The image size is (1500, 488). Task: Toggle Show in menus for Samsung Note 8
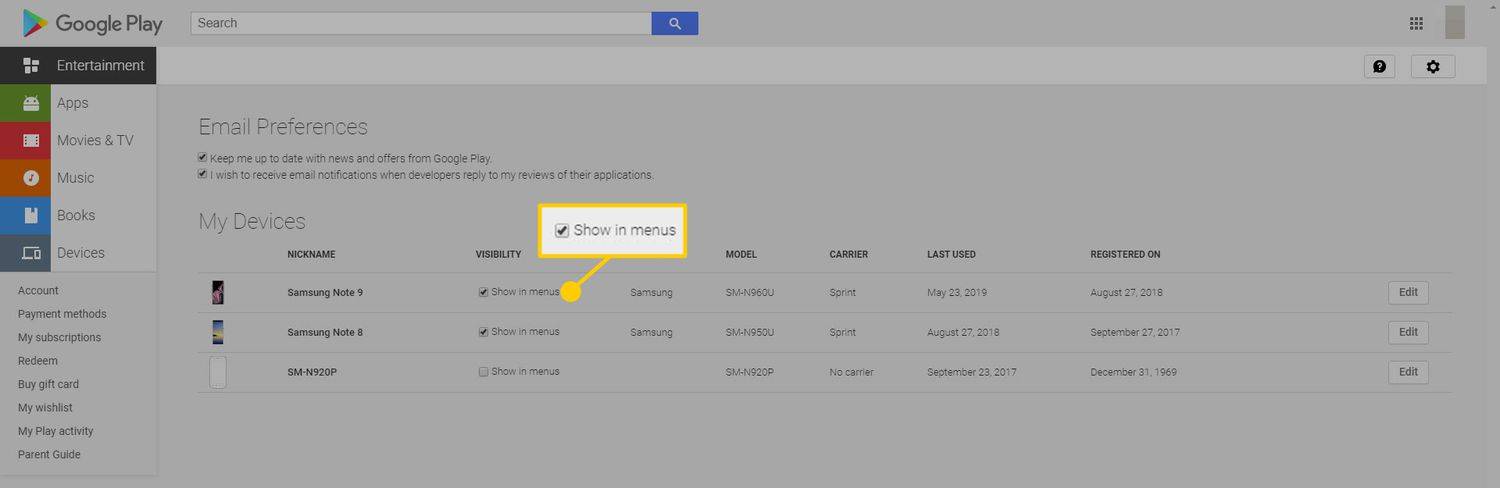tap(484, 332)
